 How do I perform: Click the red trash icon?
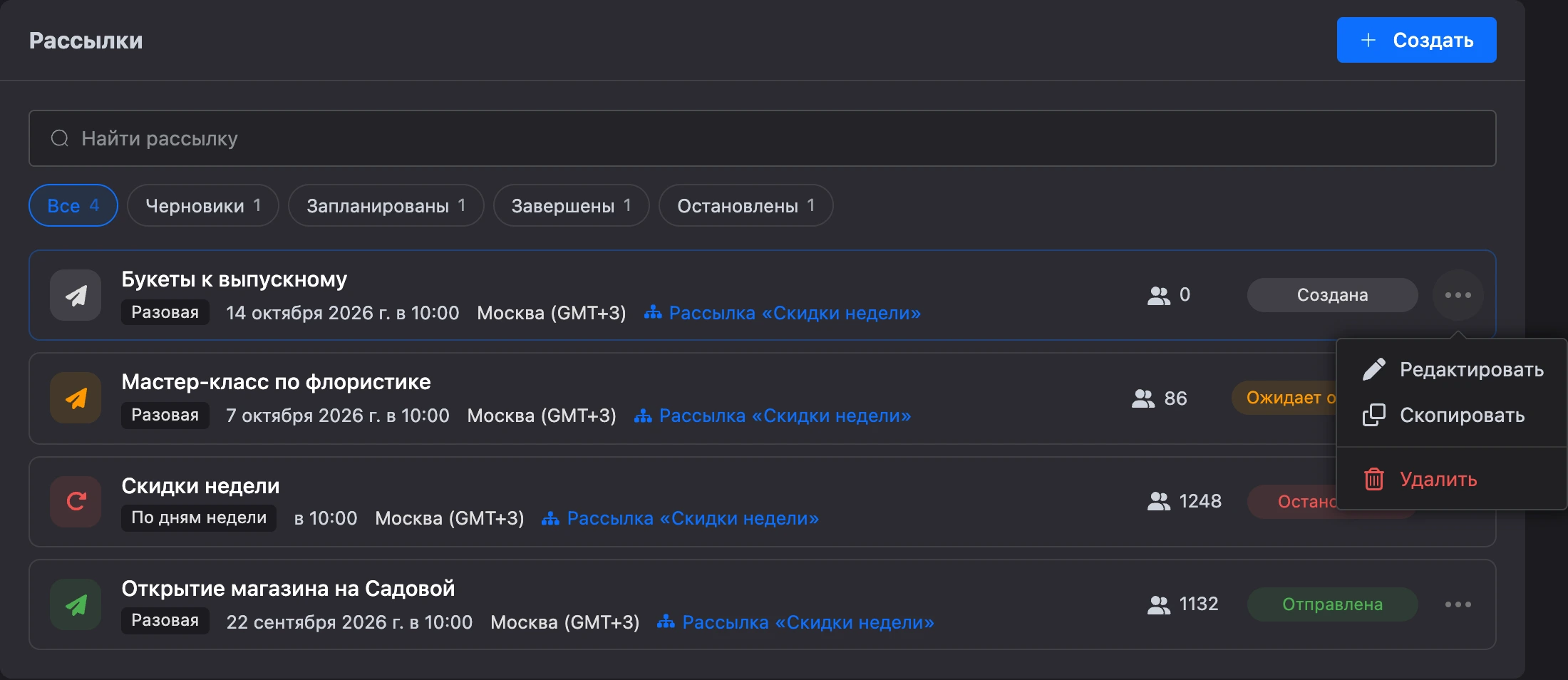click(1373, 479)
